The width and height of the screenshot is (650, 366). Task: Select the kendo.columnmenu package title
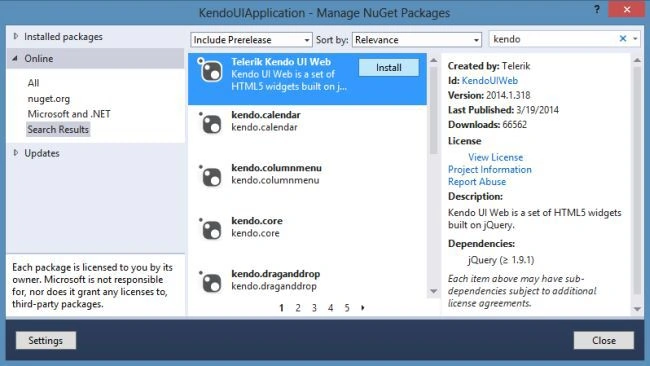coord(276,168)
